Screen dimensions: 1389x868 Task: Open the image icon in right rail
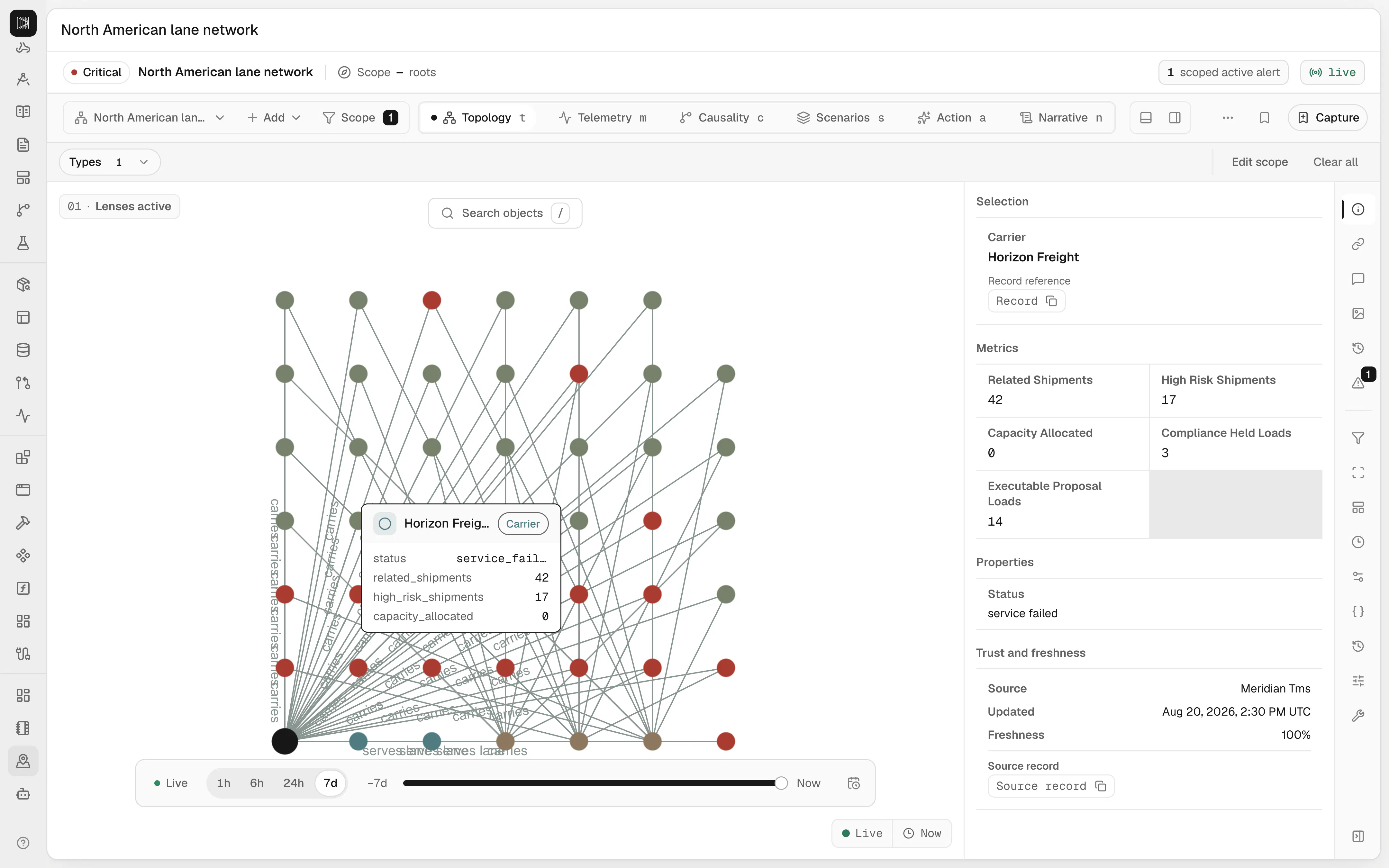coord(1357,313)
